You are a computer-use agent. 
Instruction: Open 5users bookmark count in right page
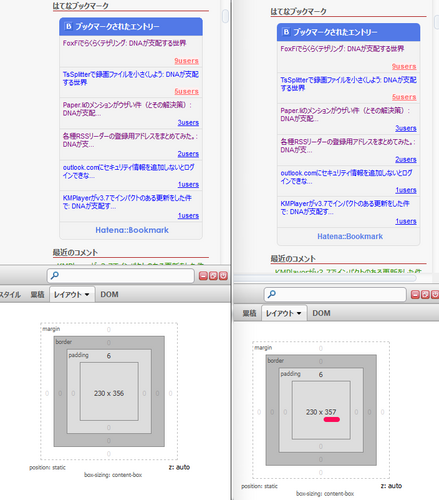pos(404,97)
